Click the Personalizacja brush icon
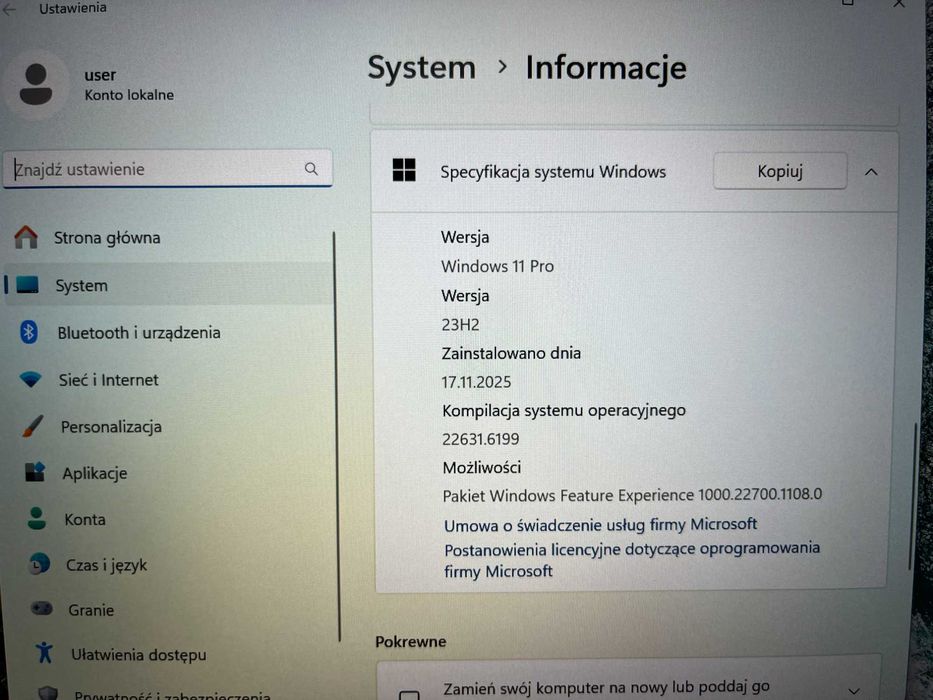 click(32, 426)
